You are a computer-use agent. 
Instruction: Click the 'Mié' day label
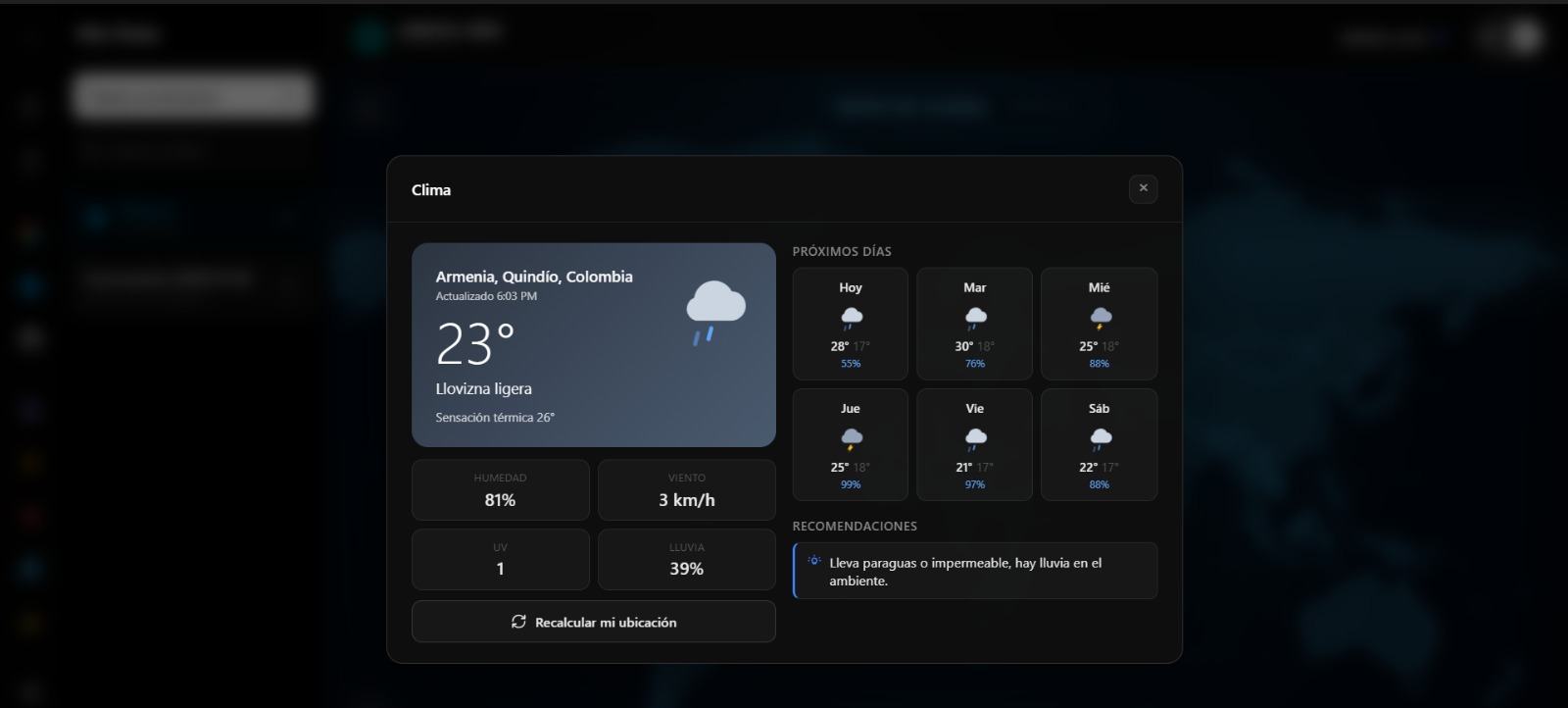(x=1100, y=287)
